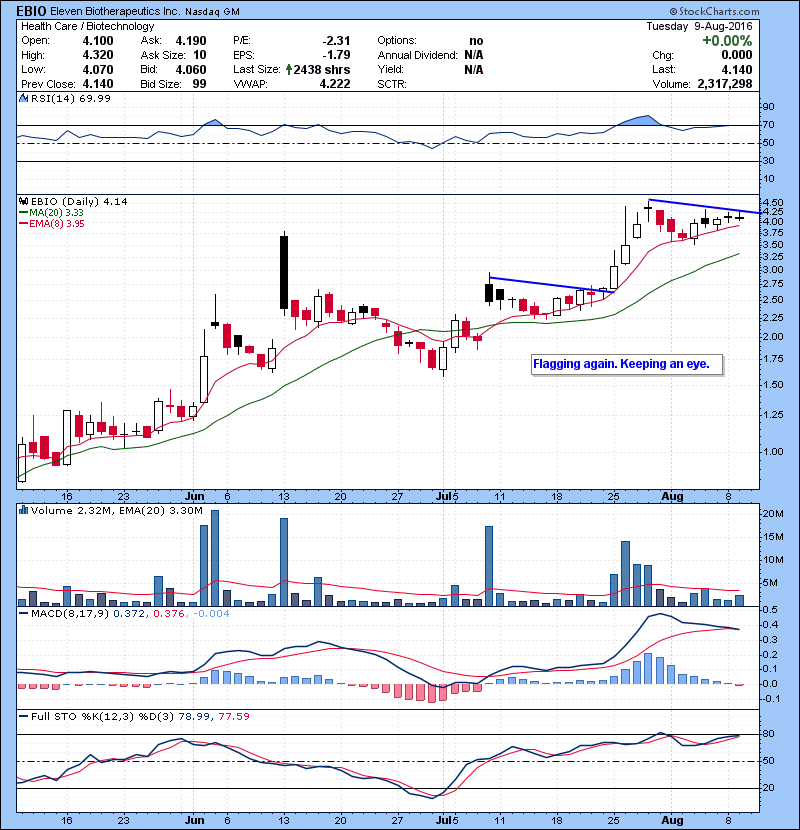Click the "MA(20) 3.33" legend text

tap(56, 213)
